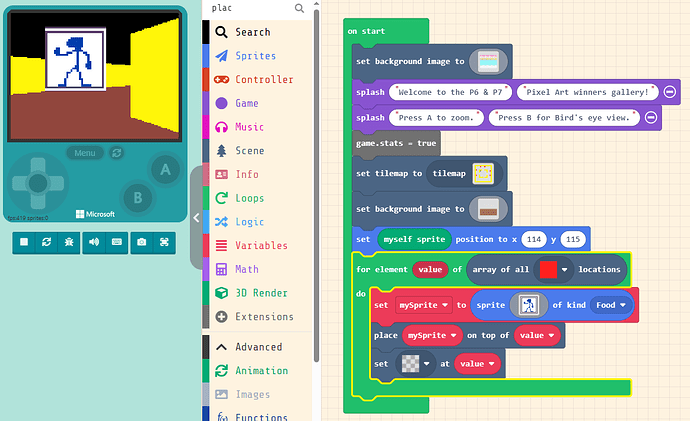Open the mySprite variable dropdown in set block
690x421 pixels.
tap(423, 305)
